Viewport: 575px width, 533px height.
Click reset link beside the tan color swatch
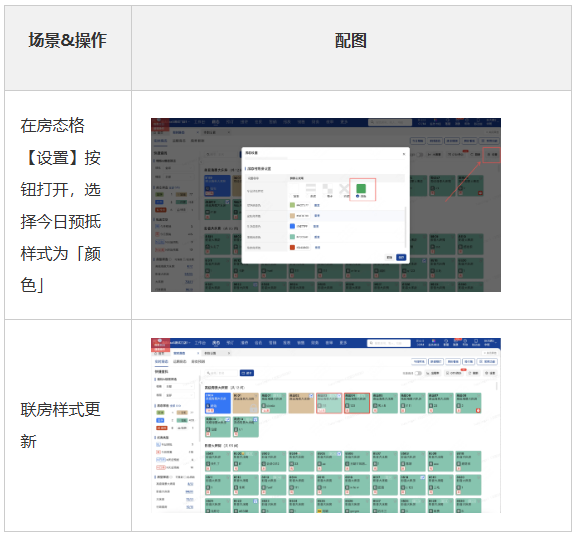317,216
